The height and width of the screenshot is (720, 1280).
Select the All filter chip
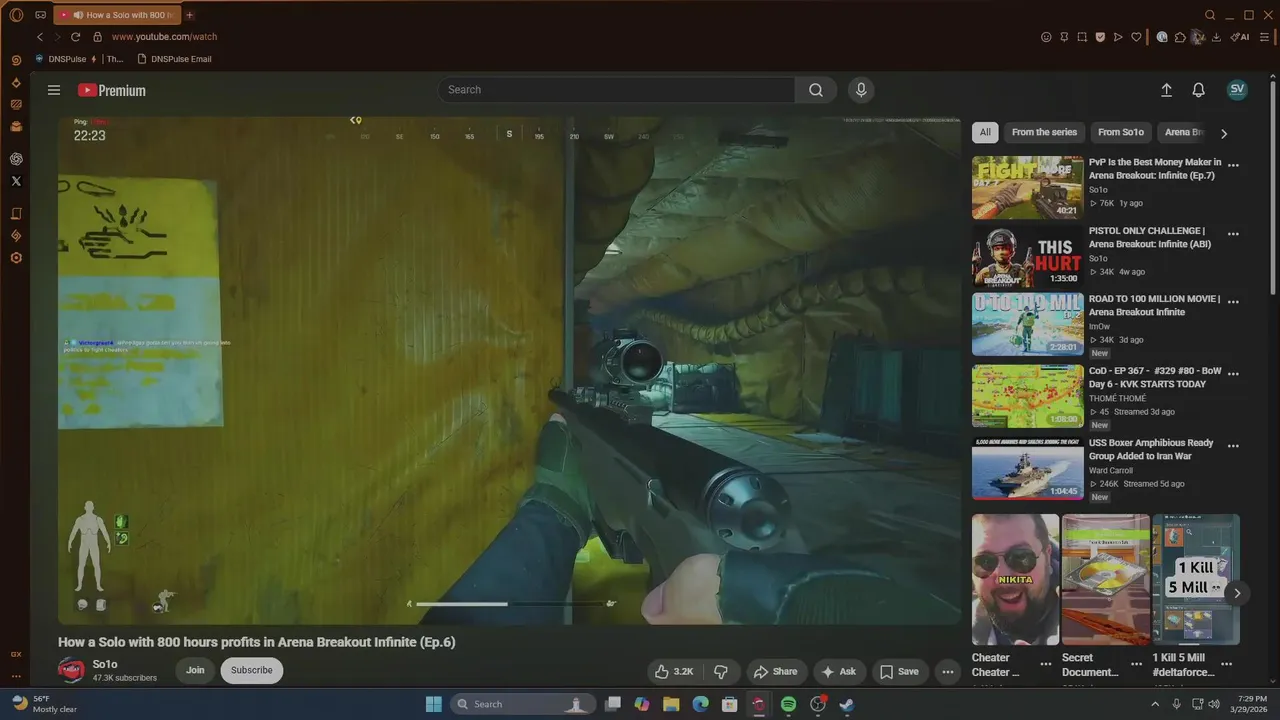(985, 132)
